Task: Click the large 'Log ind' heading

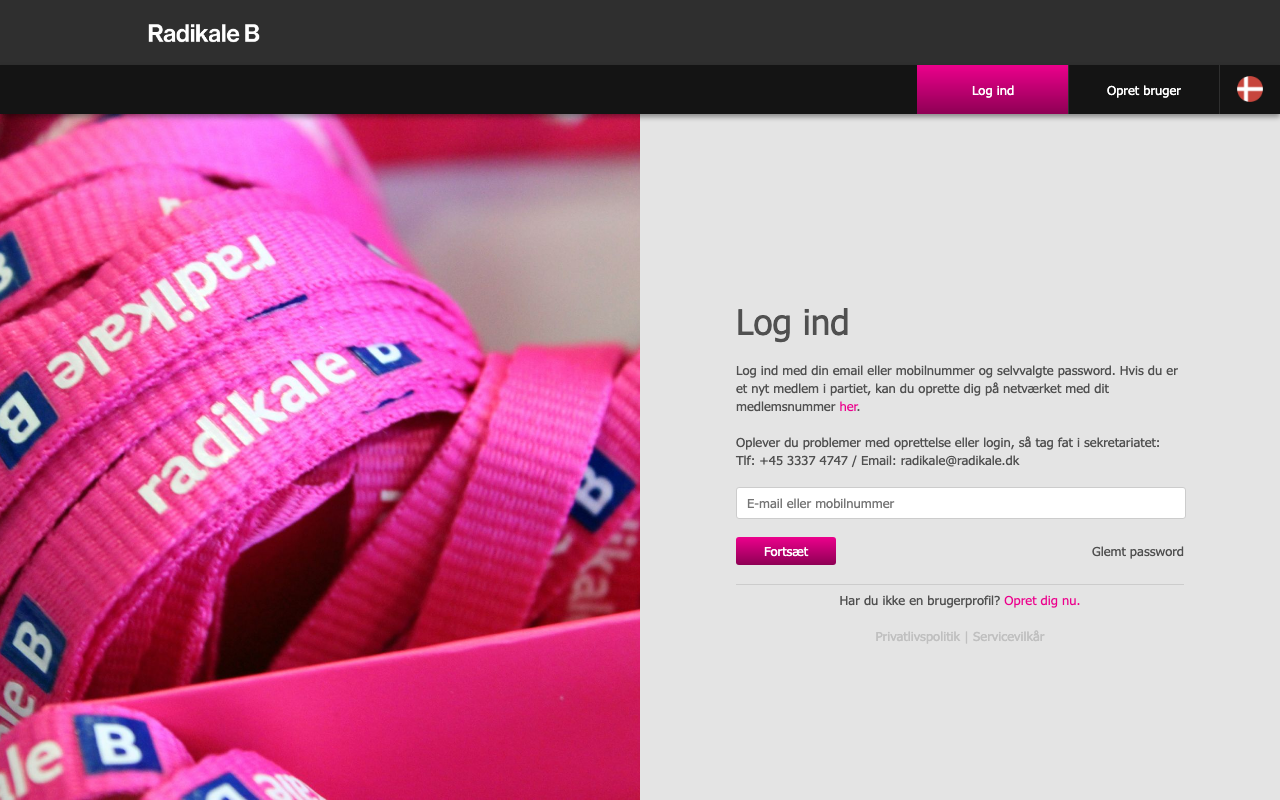Action: coord(792,323)
